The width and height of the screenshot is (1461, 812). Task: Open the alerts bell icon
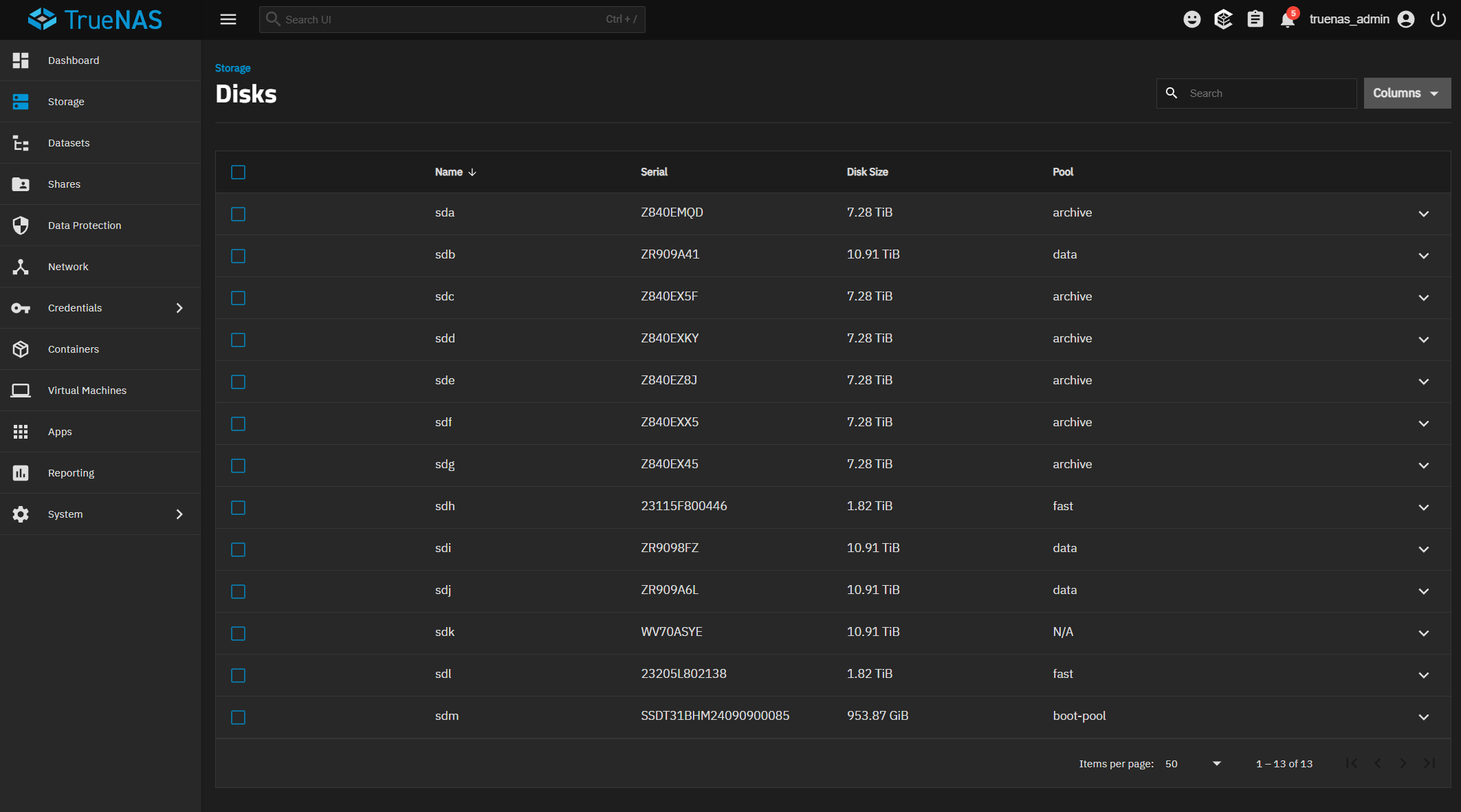1287,19
